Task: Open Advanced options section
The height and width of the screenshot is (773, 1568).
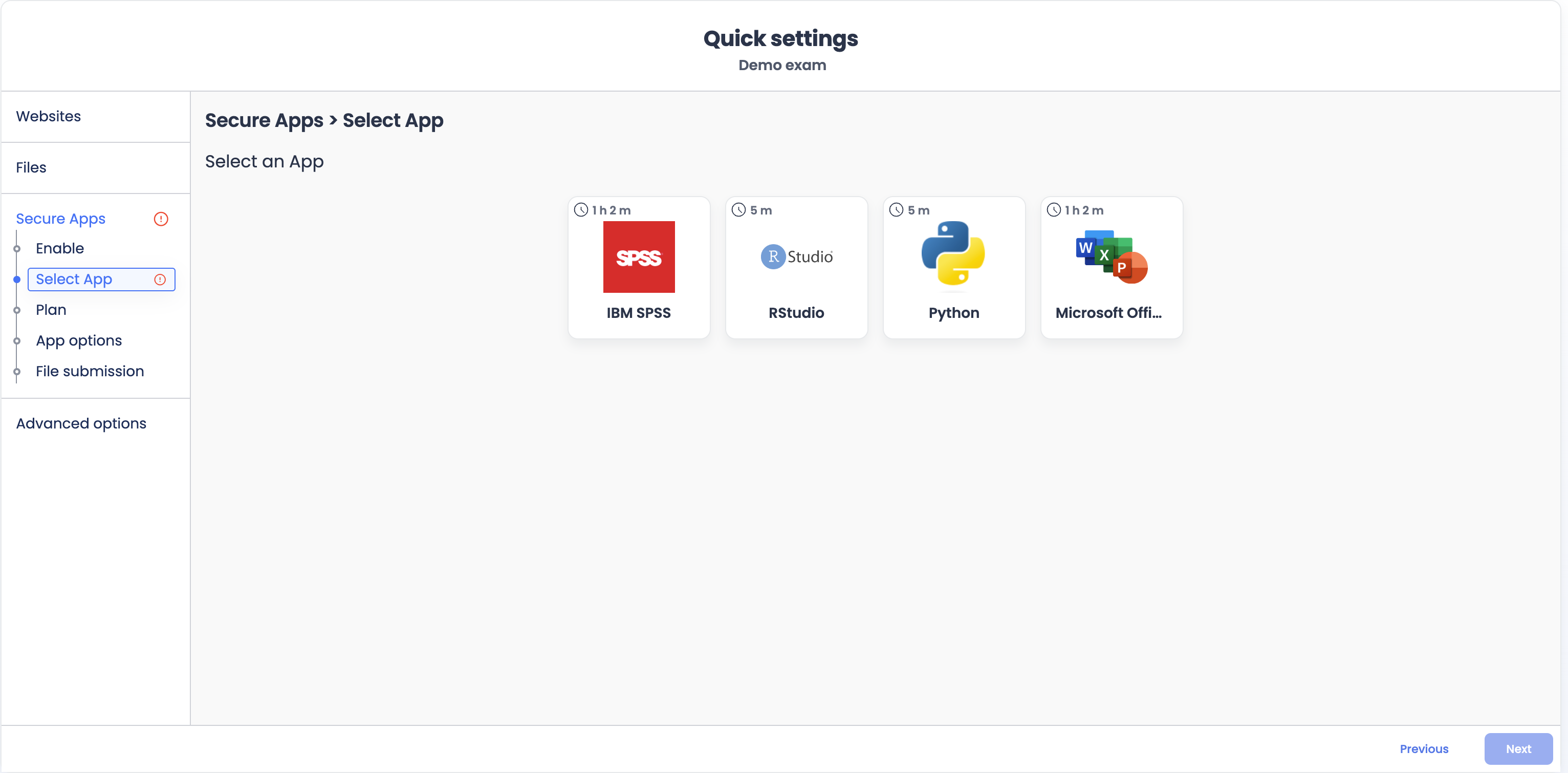Action: click(96, 424)
